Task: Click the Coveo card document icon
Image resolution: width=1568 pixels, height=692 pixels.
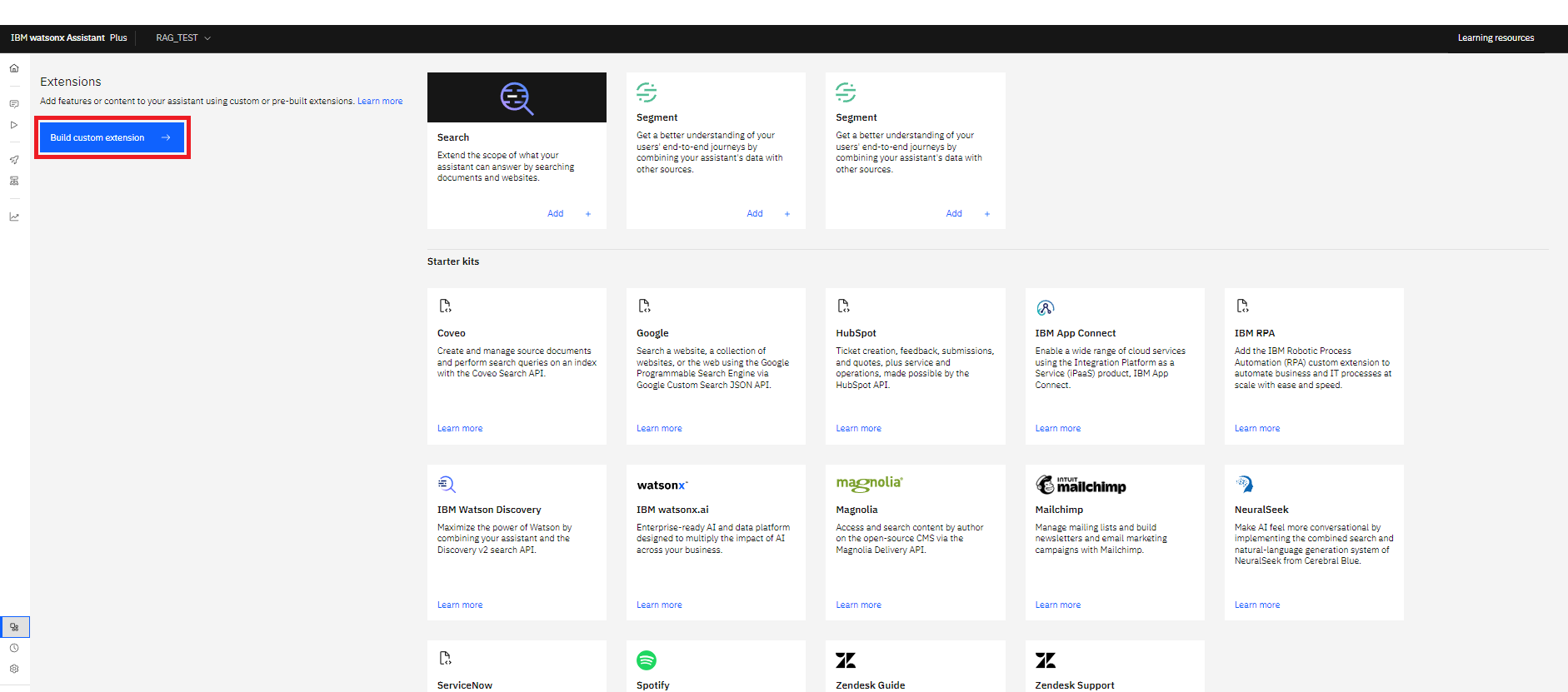Action: click(x=445, y=306)
